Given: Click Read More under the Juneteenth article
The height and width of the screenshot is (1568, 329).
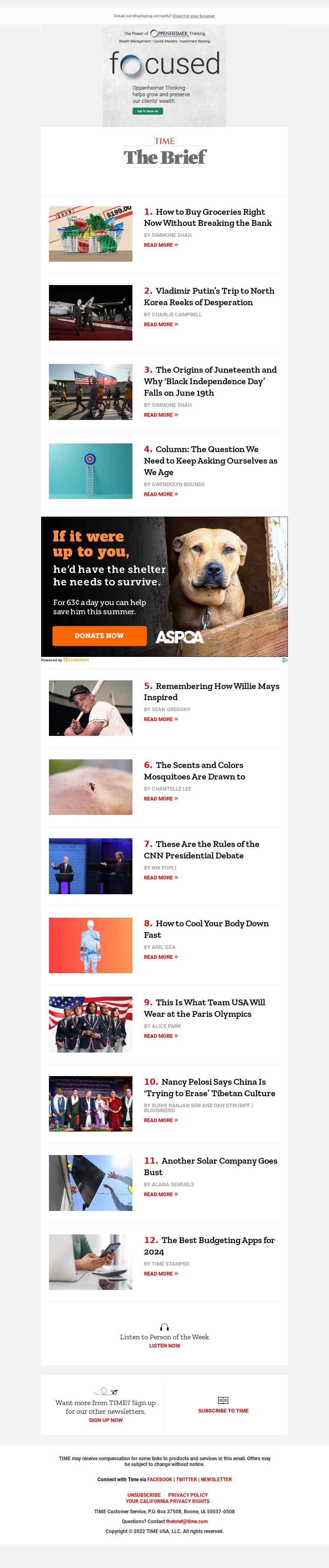Looking at the screenshot, I should click(x=160, y=415).
